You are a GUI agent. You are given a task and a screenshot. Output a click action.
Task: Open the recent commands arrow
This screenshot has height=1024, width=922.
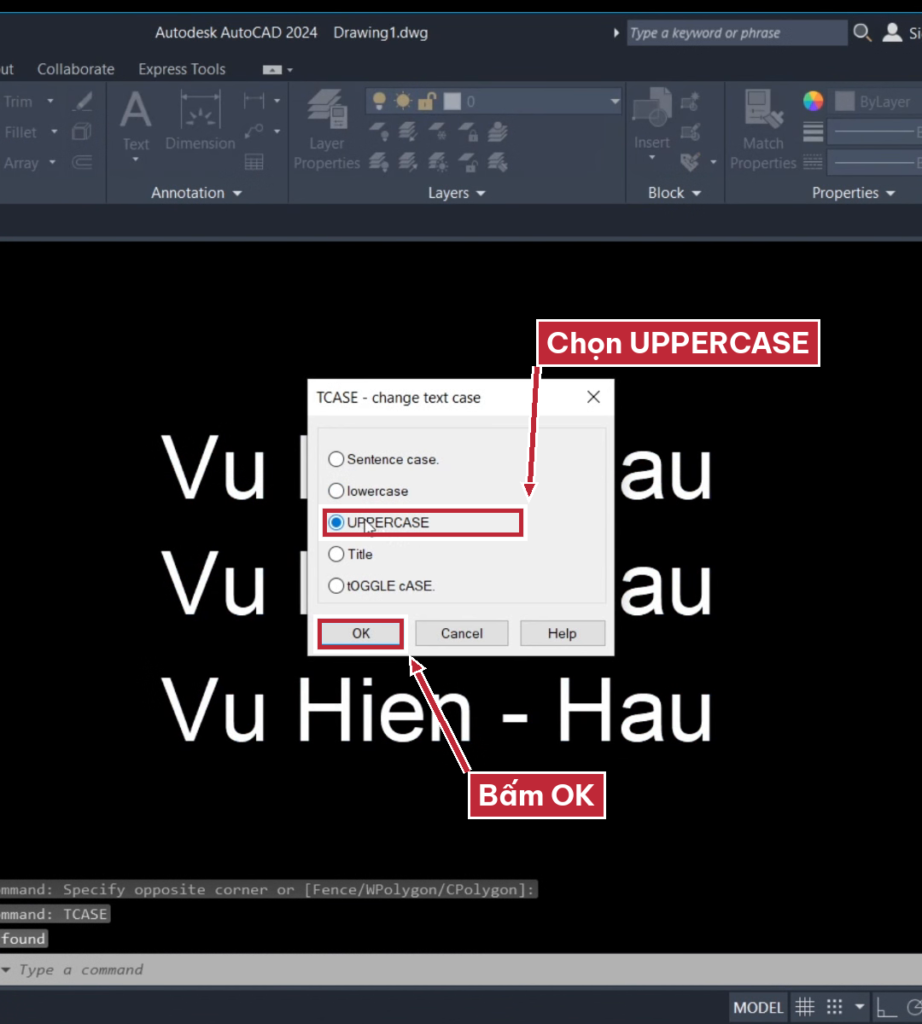tap(6, 970)
